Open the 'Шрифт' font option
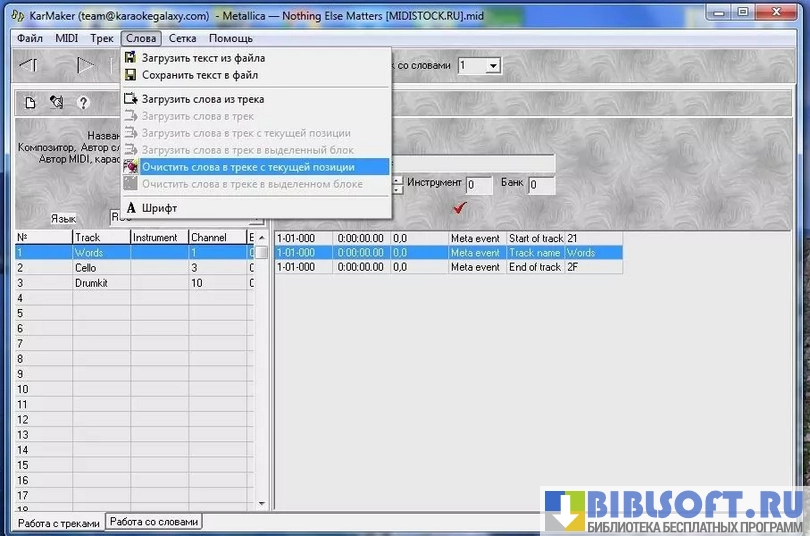810x536 pixels. coord(159,208)
